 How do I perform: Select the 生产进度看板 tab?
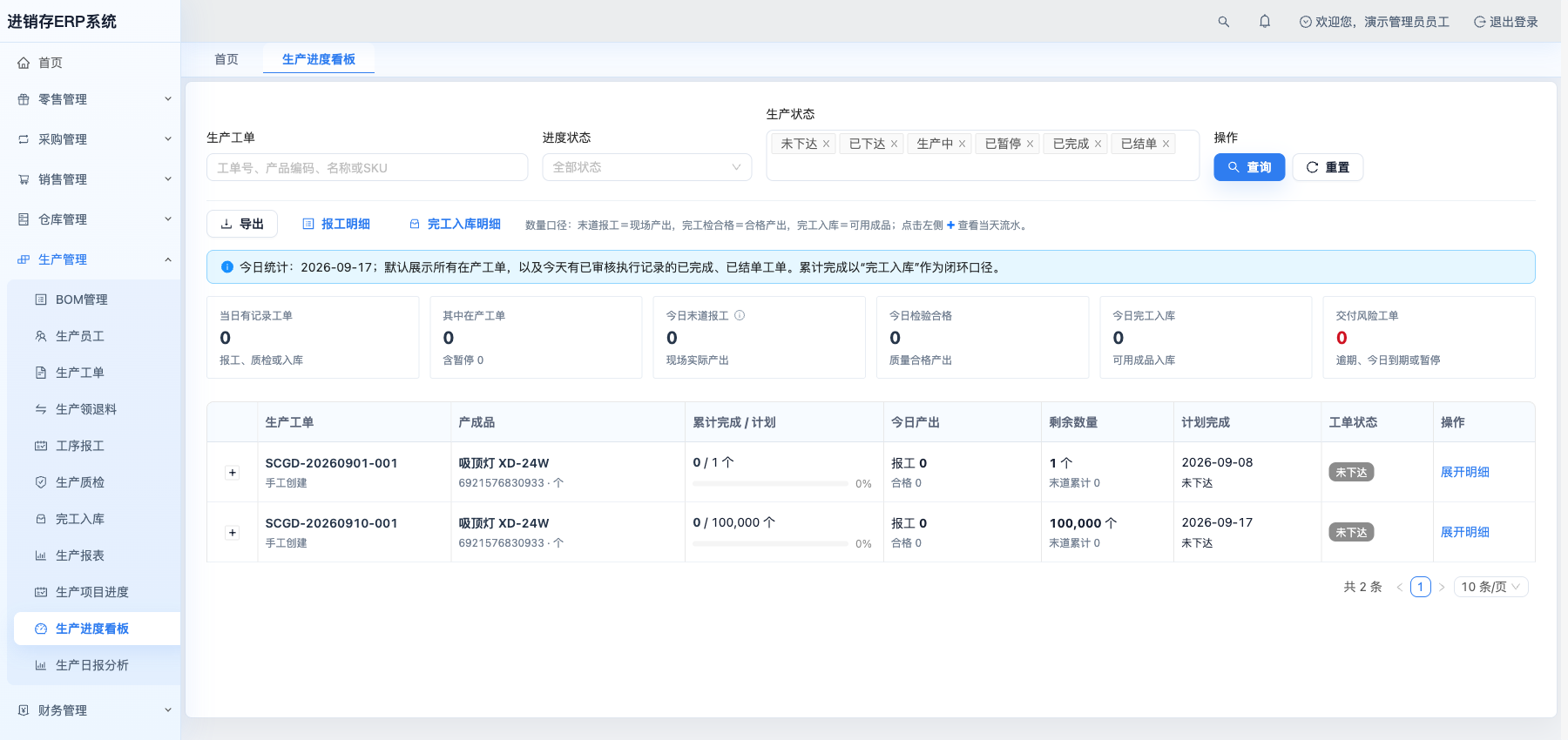coord(319,59)
